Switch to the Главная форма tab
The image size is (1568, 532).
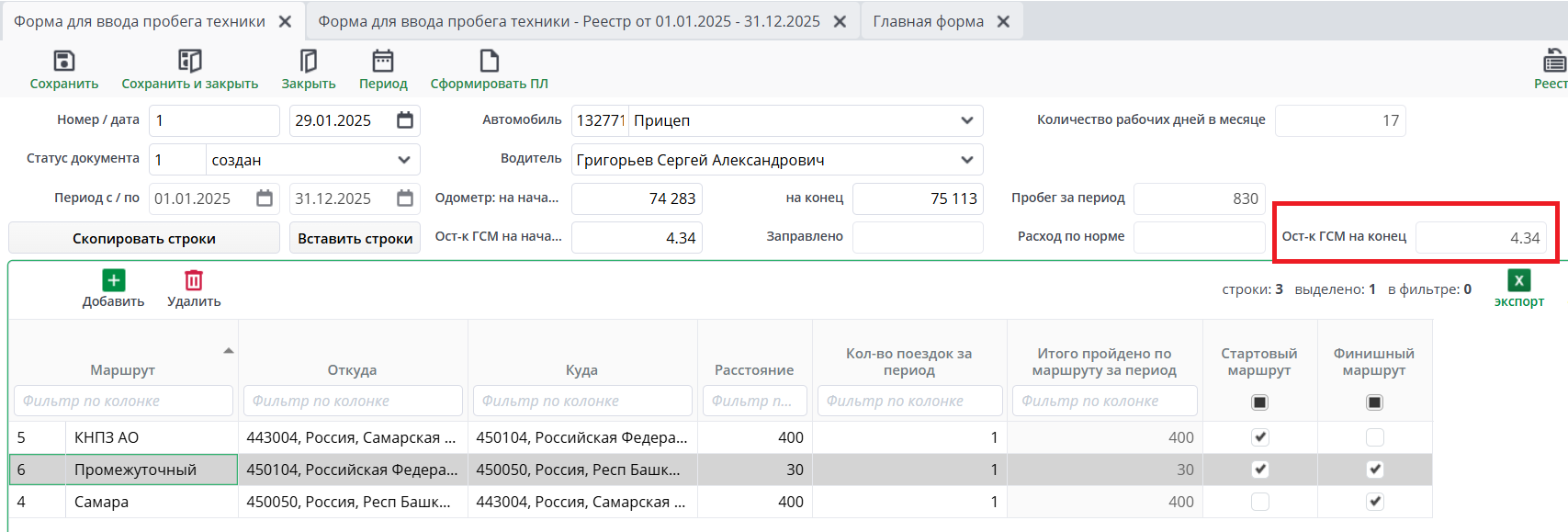pyautogui.click(x=928, y=21)
